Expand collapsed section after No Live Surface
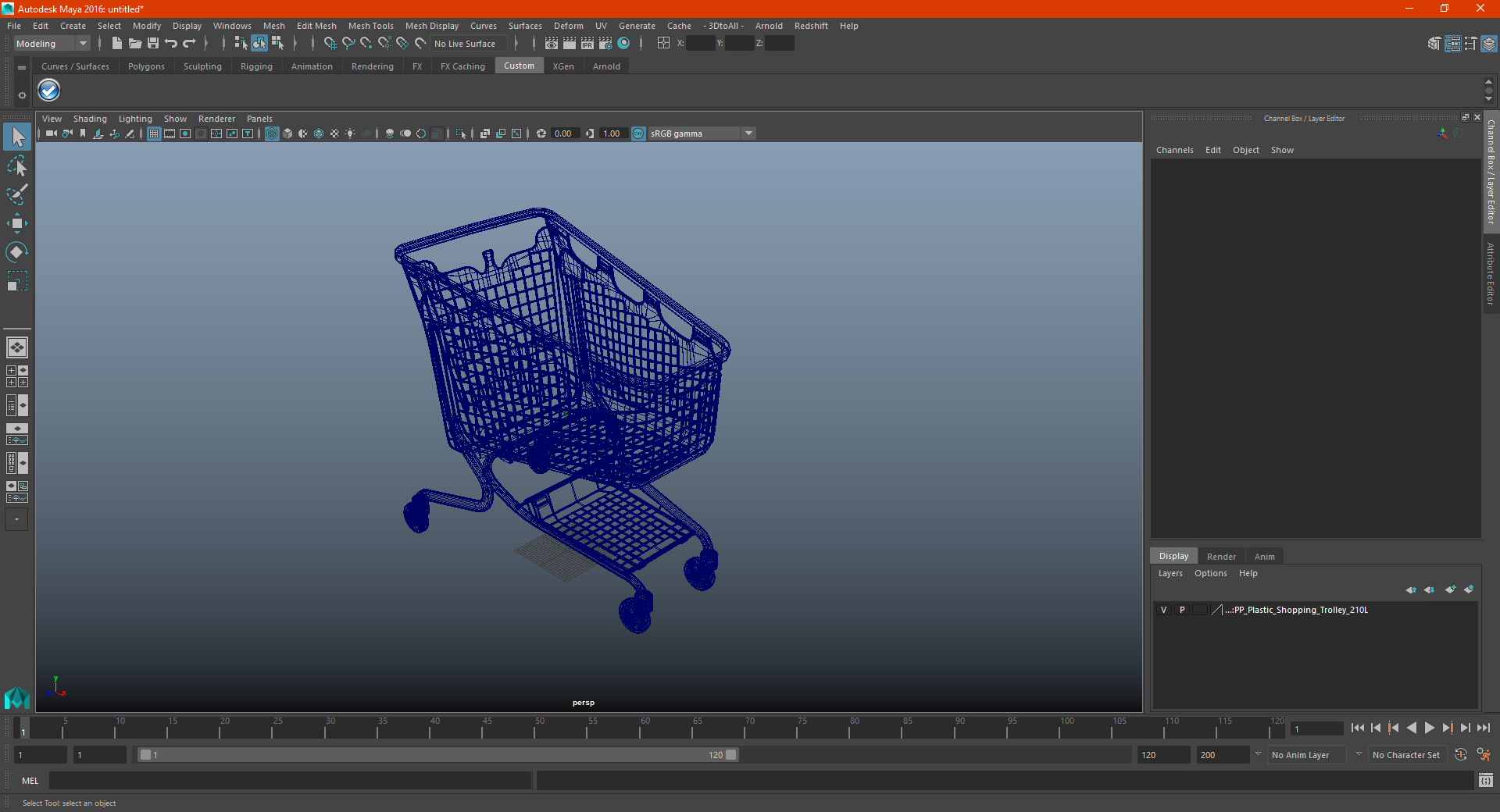Viewport: 1500px width, 812px height. pyautogui.click(x=516, y=44)
